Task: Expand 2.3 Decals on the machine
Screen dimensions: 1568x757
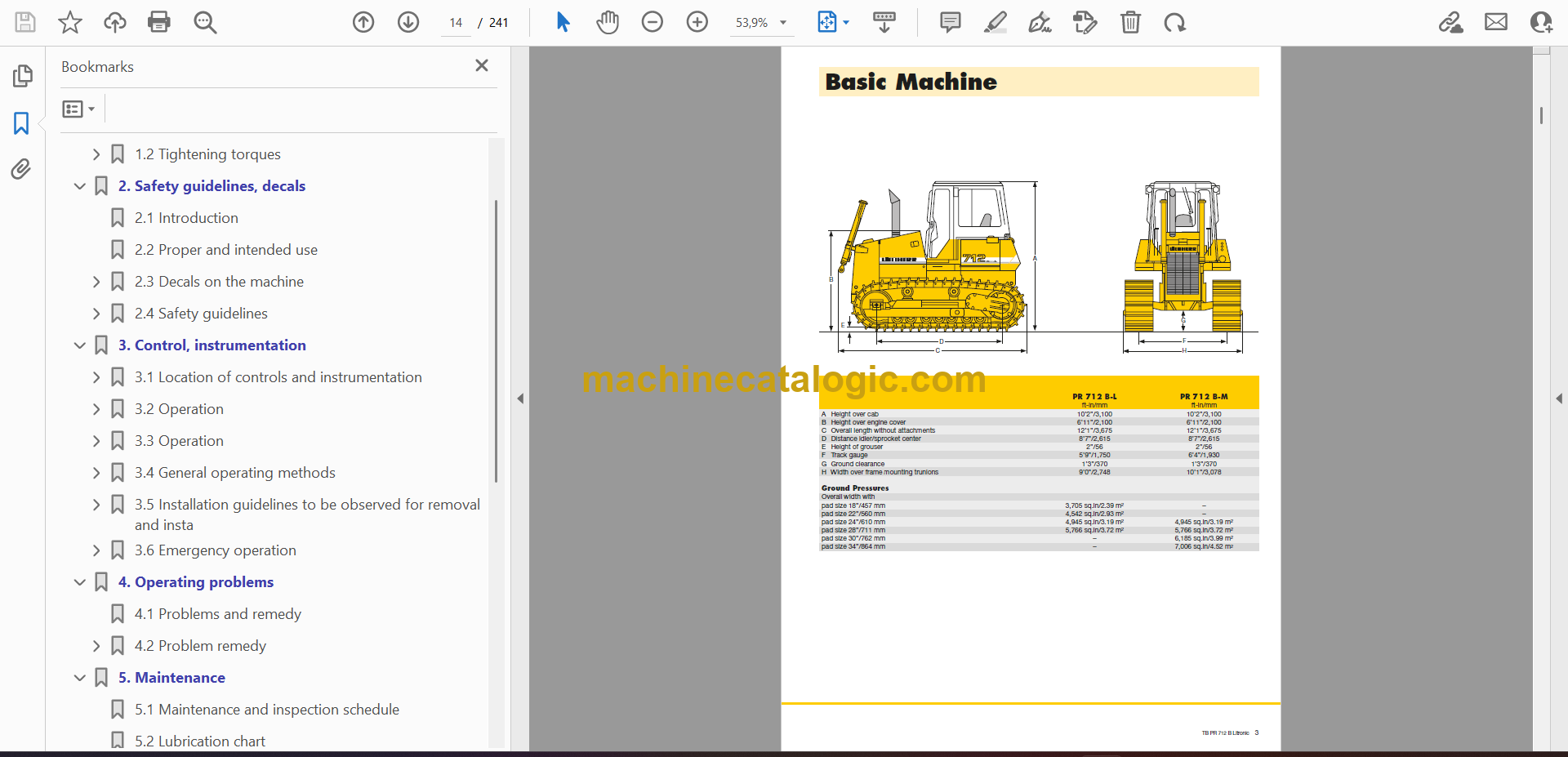Action: coord(96,282)
